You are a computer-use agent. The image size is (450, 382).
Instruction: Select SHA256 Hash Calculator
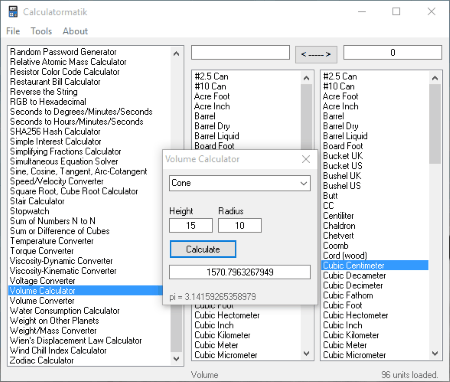(55, 132)
